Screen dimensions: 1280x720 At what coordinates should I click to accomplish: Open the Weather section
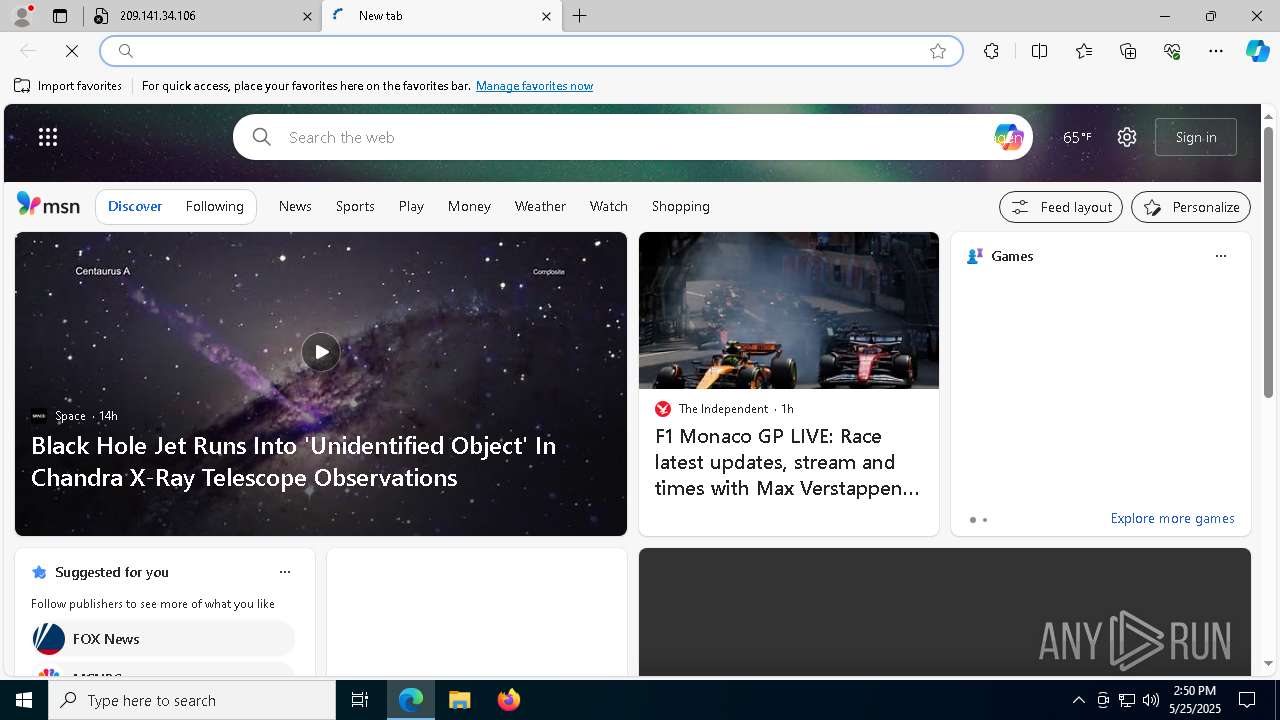click(x=540, y=206)
